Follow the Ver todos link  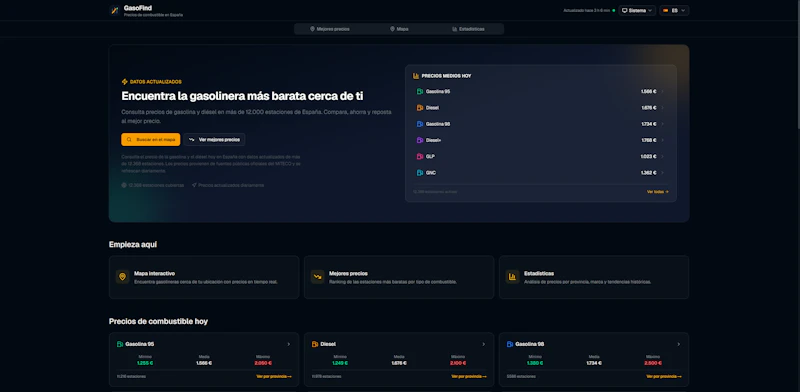pyautogui.click(x=658, y=192)
